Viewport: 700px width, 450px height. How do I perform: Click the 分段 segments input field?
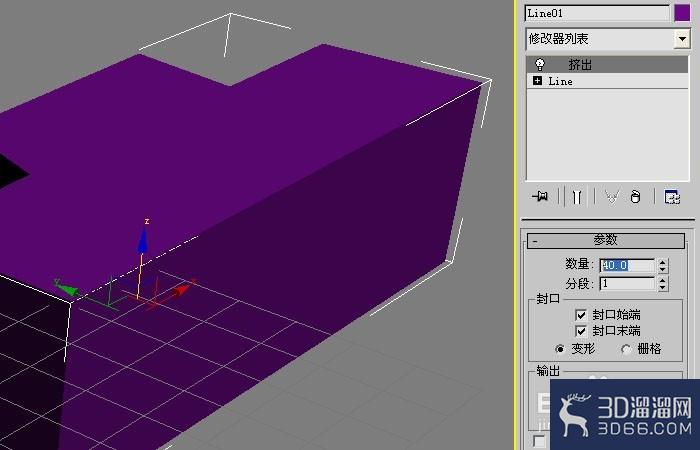pos(627,283)
